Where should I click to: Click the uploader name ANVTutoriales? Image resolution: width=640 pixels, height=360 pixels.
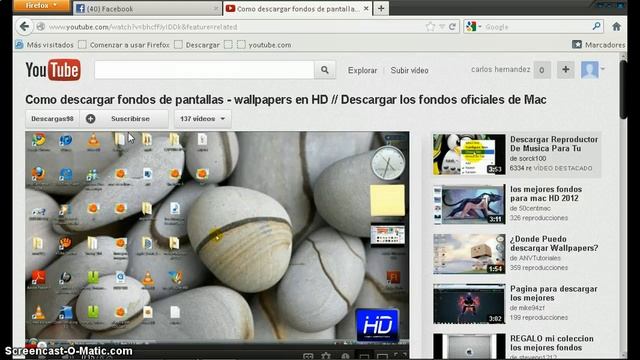pos(539,258)
